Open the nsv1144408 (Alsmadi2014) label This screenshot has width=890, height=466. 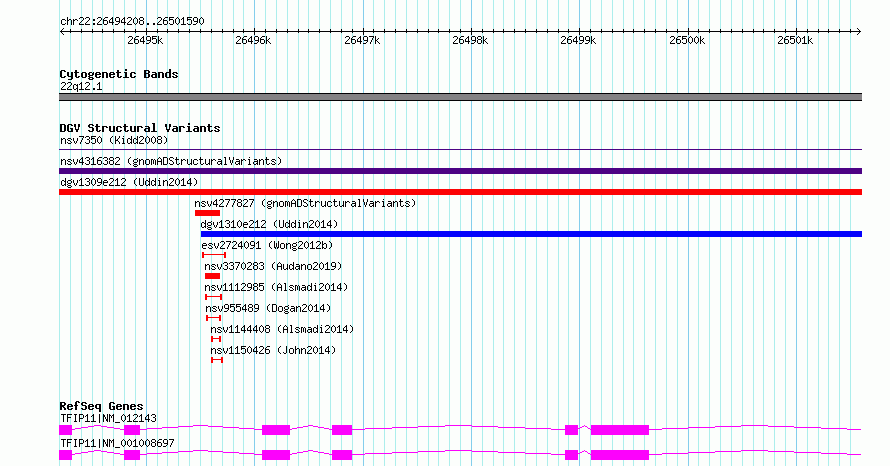pos(282,329)
